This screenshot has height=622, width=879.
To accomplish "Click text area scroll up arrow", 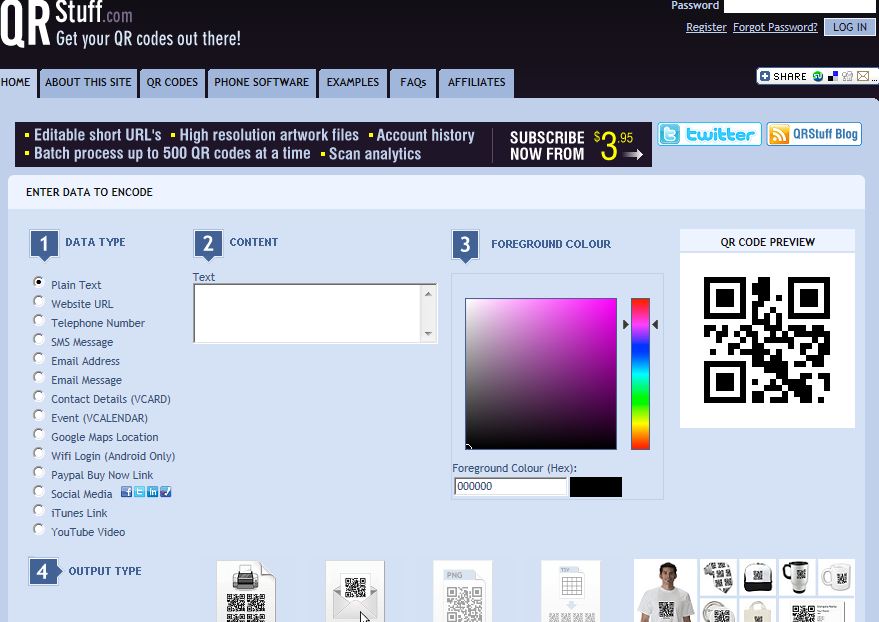I will (x=429, y=293).
